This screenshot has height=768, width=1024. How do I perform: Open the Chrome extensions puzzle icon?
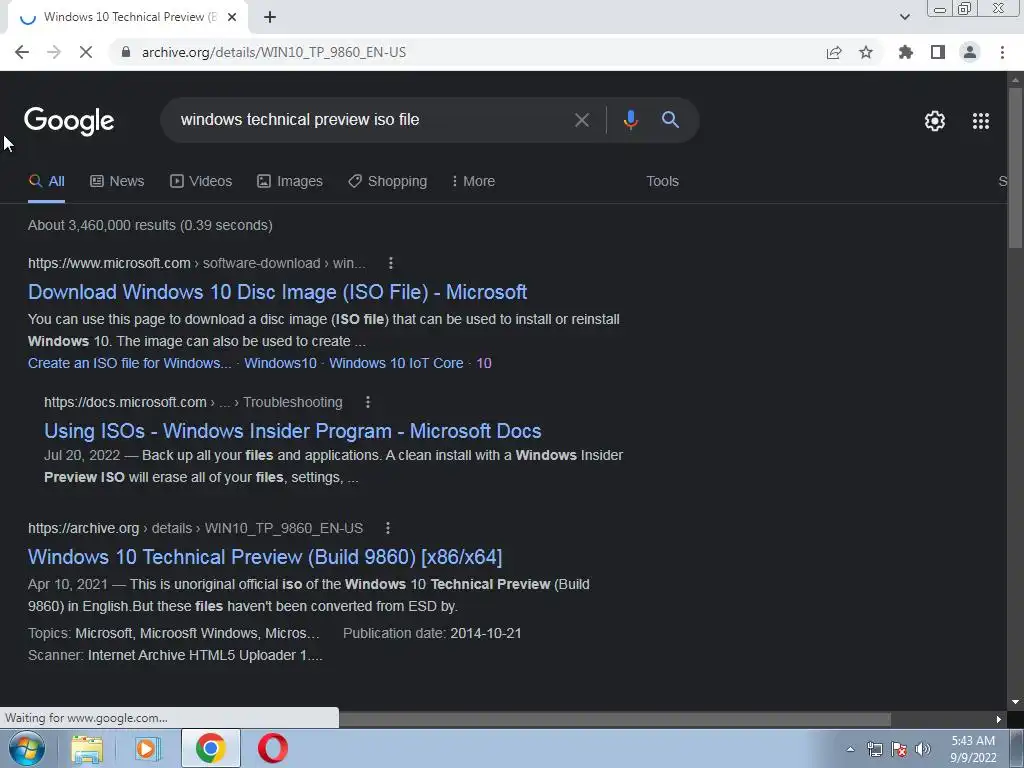(906, 52)
